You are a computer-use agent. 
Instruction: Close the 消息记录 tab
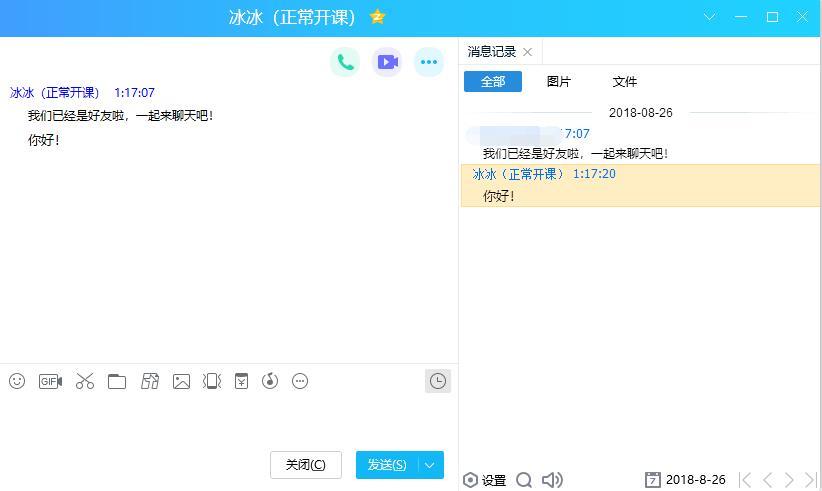[528, 52]
